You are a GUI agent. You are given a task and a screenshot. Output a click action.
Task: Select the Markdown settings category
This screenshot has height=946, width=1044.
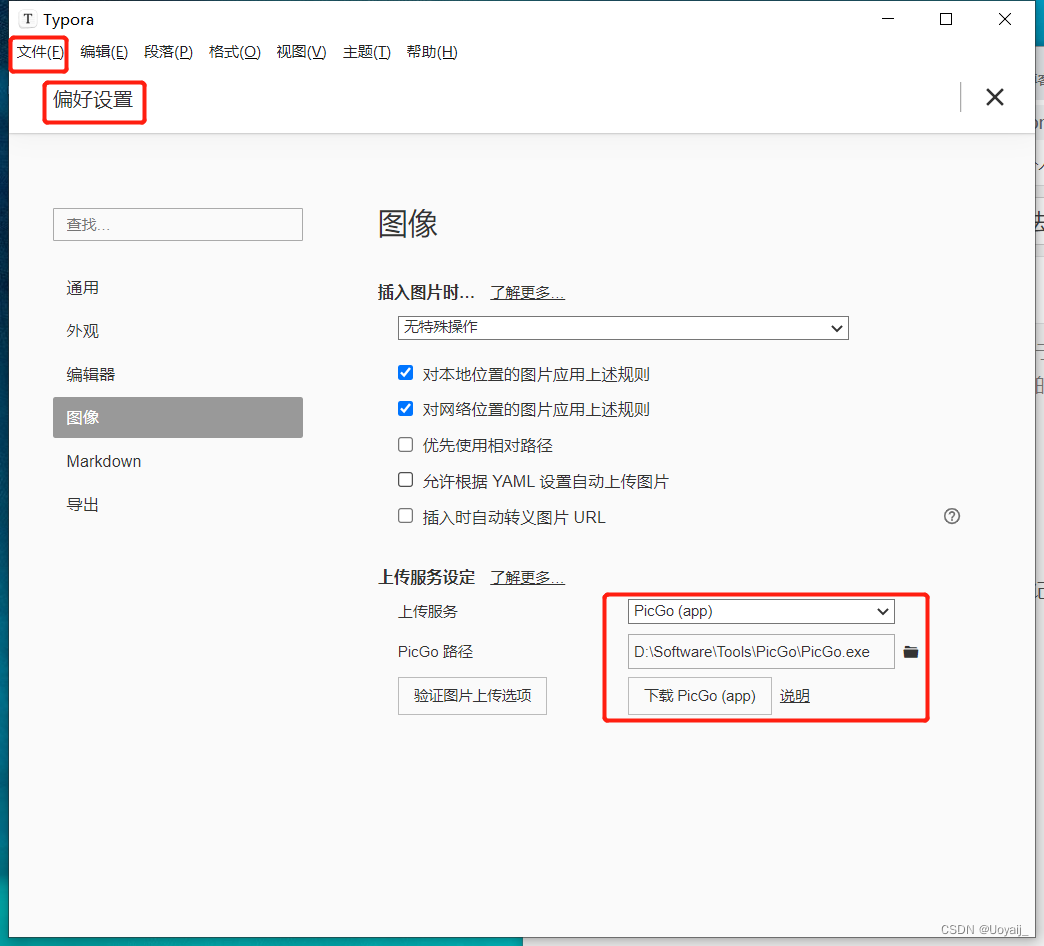(178, 461)
